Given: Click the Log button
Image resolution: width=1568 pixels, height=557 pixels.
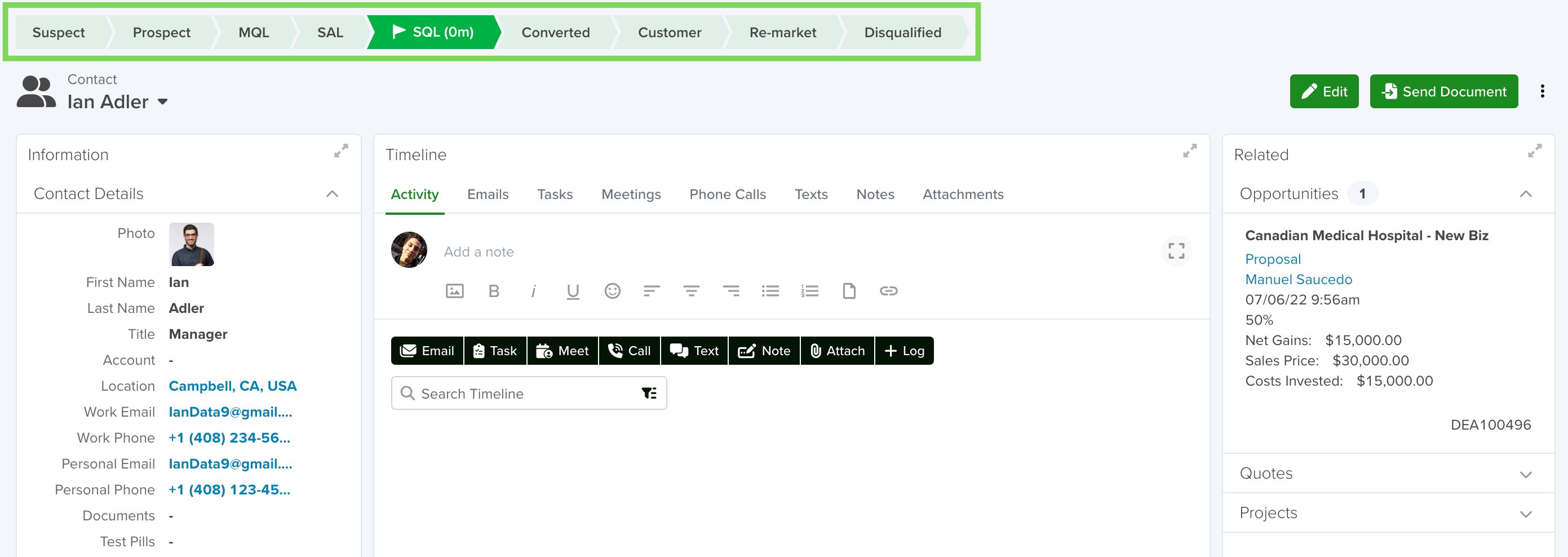Looking at the screenshot, I should click(905, 351).
